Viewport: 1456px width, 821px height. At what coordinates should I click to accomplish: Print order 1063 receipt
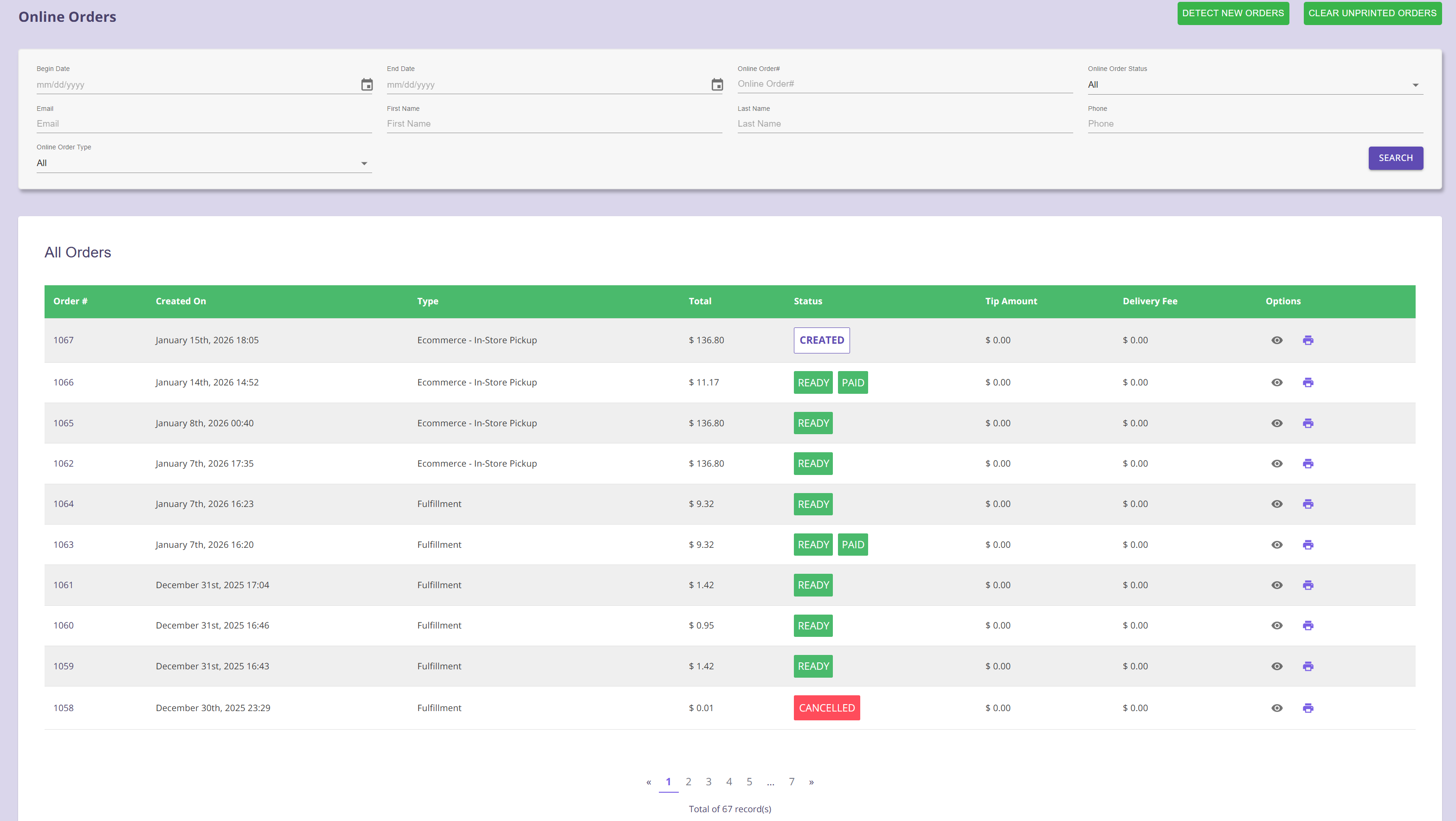[1308, 545]
